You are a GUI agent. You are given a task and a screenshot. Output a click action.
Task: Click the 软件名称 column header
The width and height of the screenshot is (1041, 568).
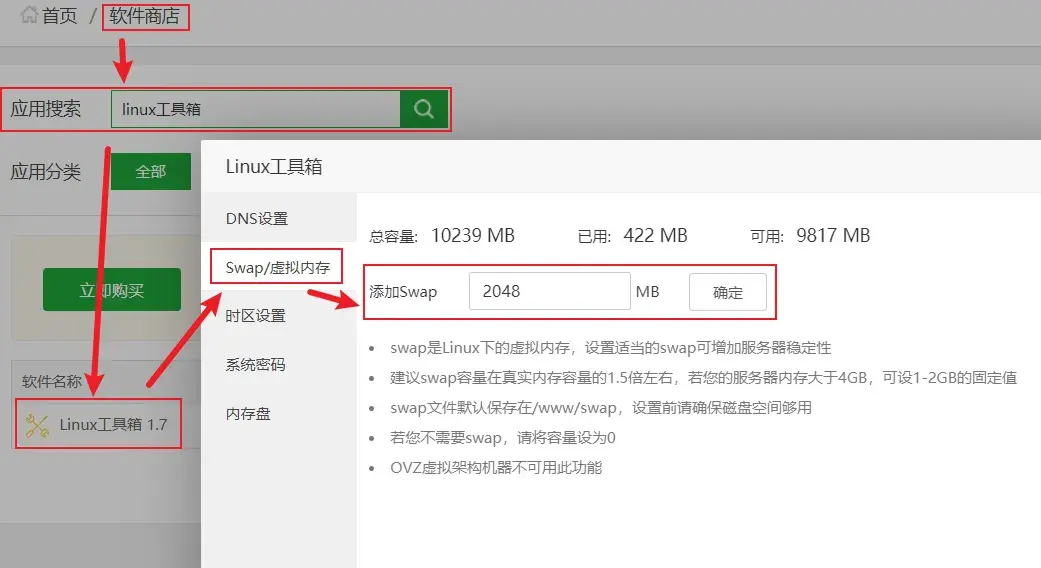pos(52,382)
